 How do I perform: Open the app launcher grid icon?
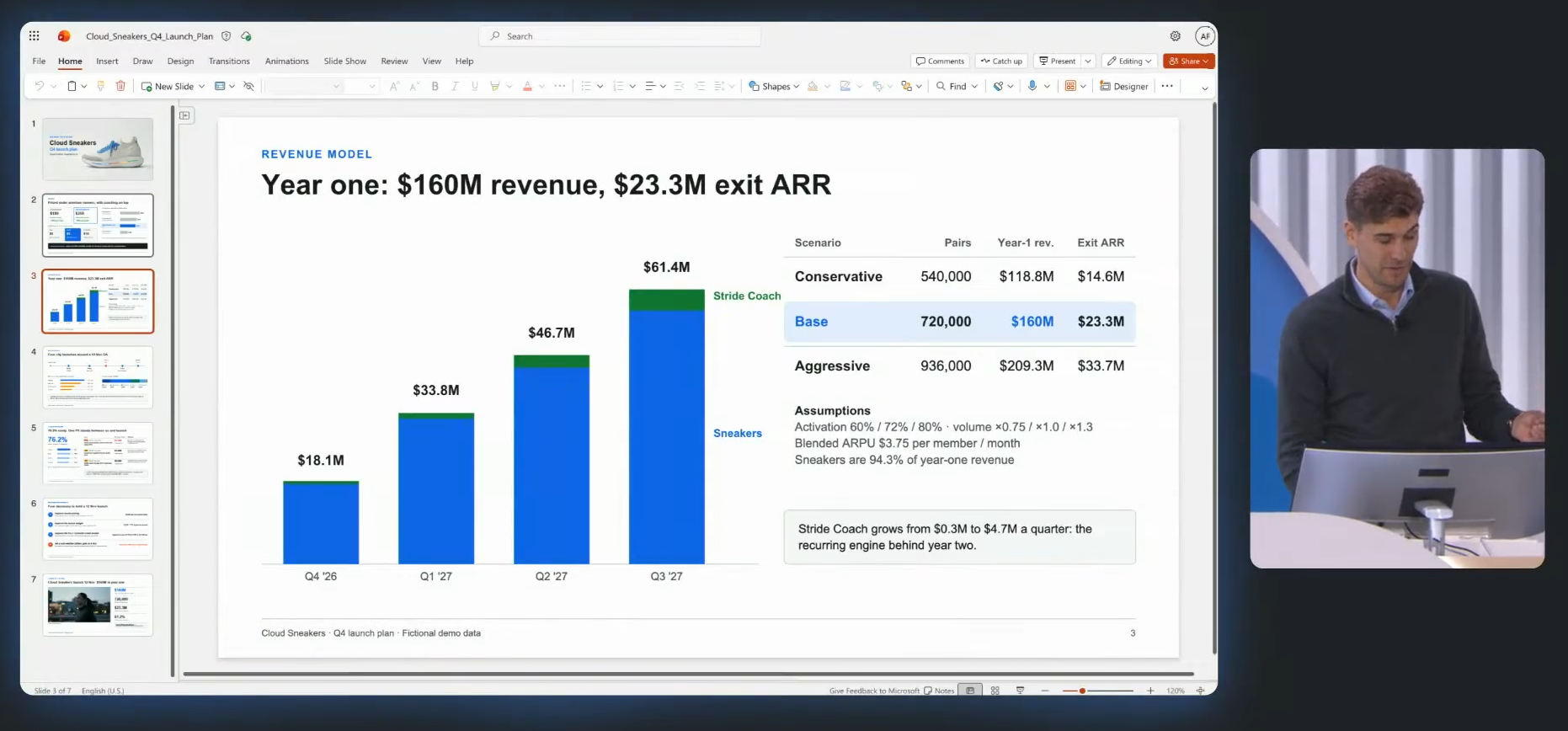click(x=34, y=36)
